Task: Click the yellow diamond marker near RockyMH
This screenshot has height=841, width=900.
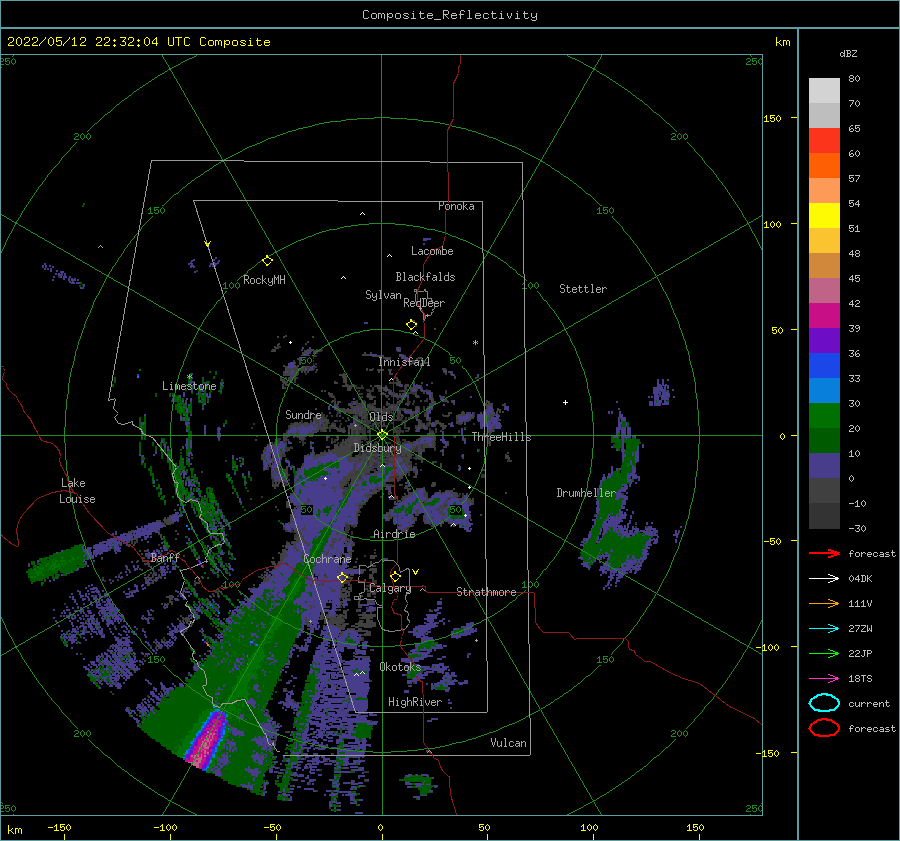Action: [267, 261]
